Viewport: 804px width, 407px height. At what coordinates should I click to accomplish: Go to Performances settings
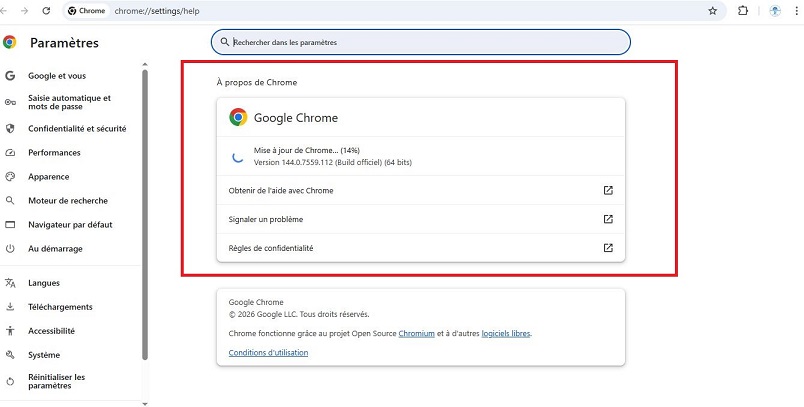pos(54,153)
